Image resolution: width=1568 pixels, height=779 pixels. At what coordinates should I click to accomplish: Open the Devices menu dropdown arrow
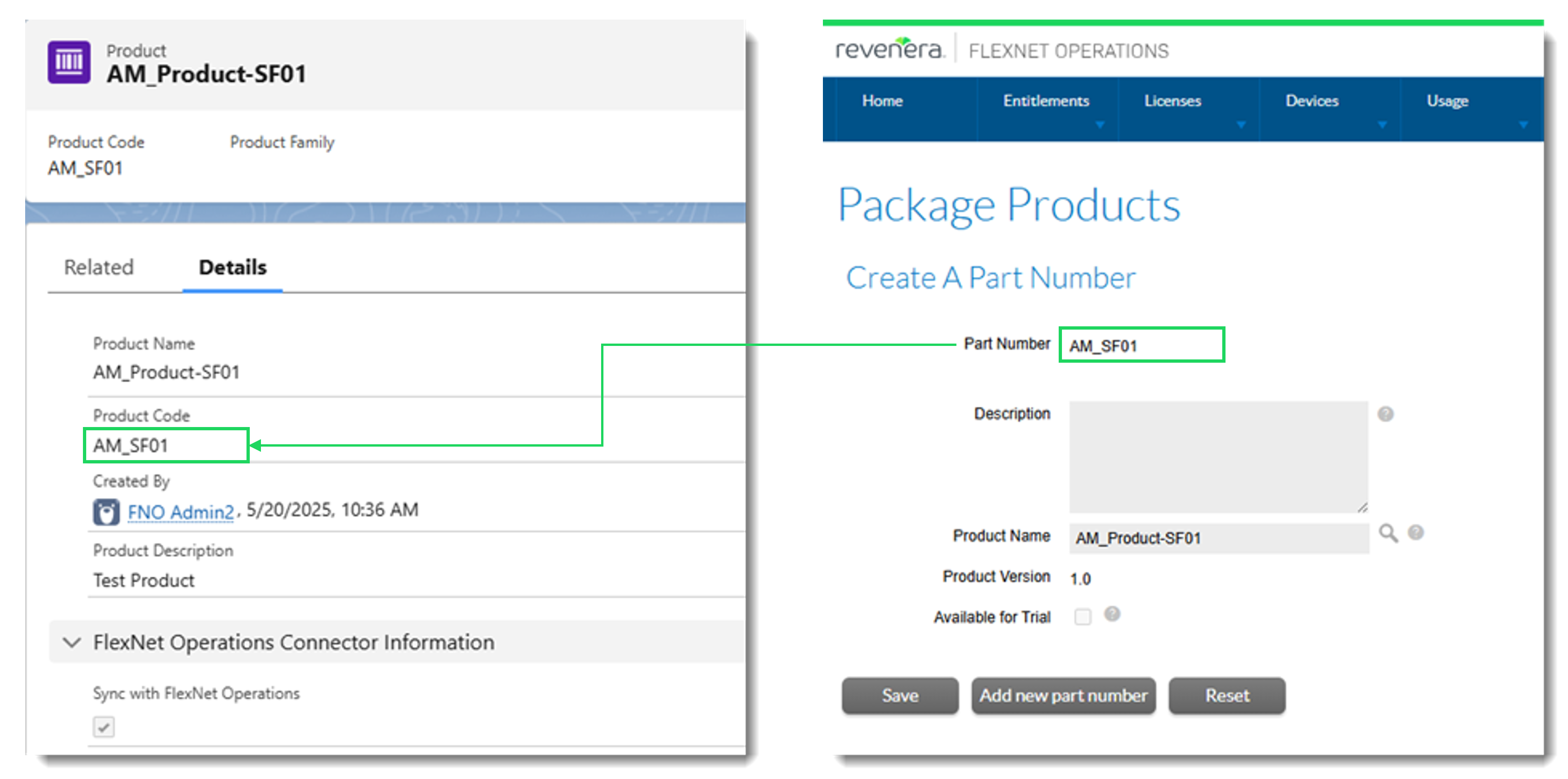pos(1383,125)
